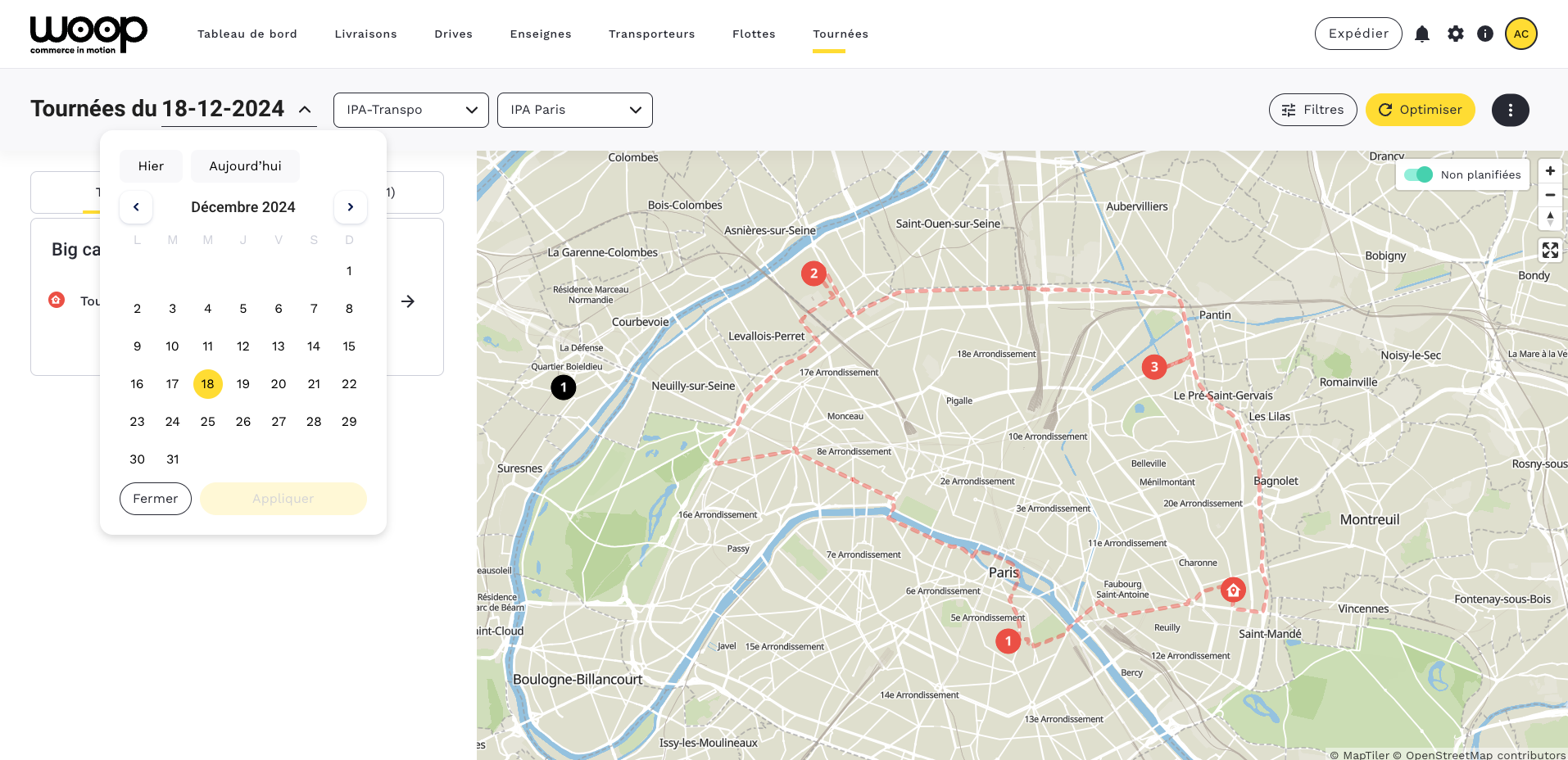Click the info circle icon
The image size is (1568, 760).
[1484, 34]
